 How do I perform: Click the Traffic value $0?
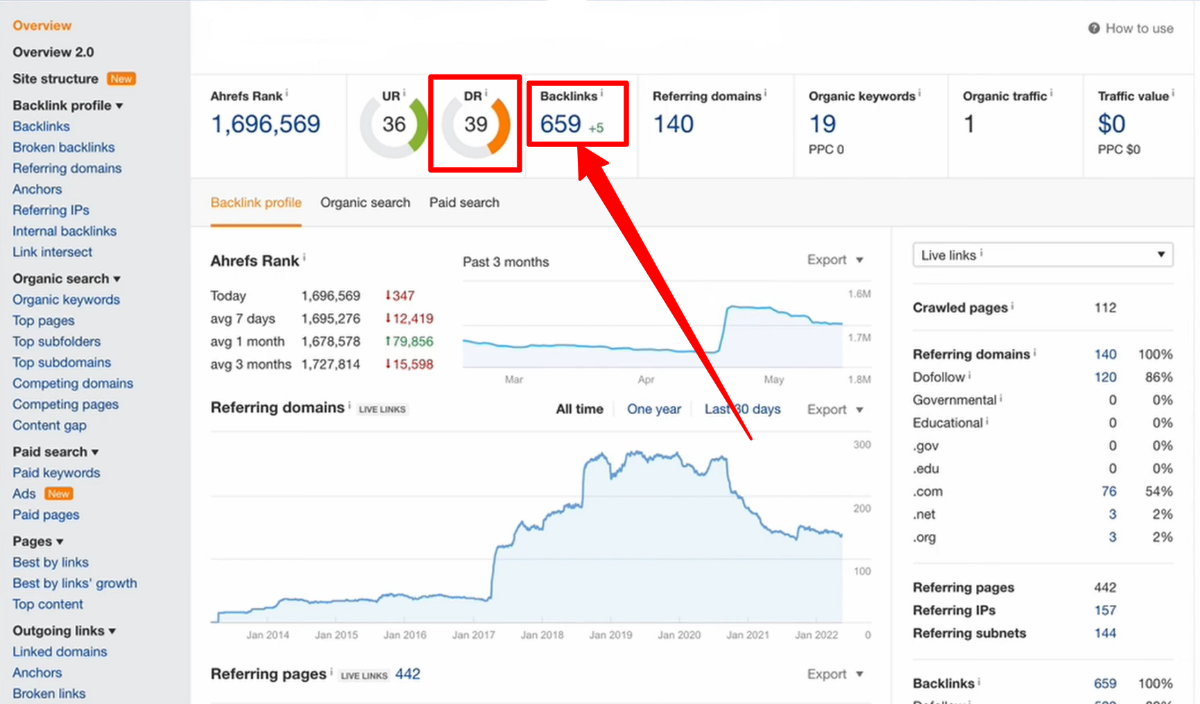(1112, 125)
